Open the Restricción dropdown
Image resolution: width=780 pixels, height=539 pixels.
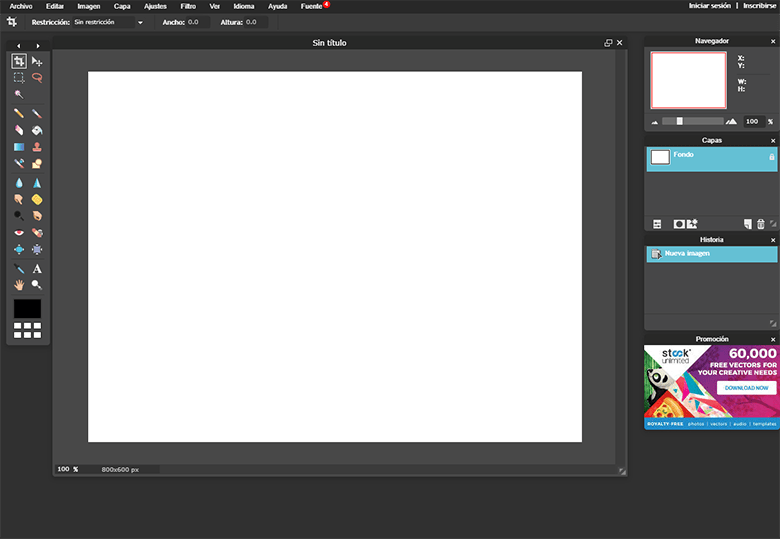click(108, 22)
